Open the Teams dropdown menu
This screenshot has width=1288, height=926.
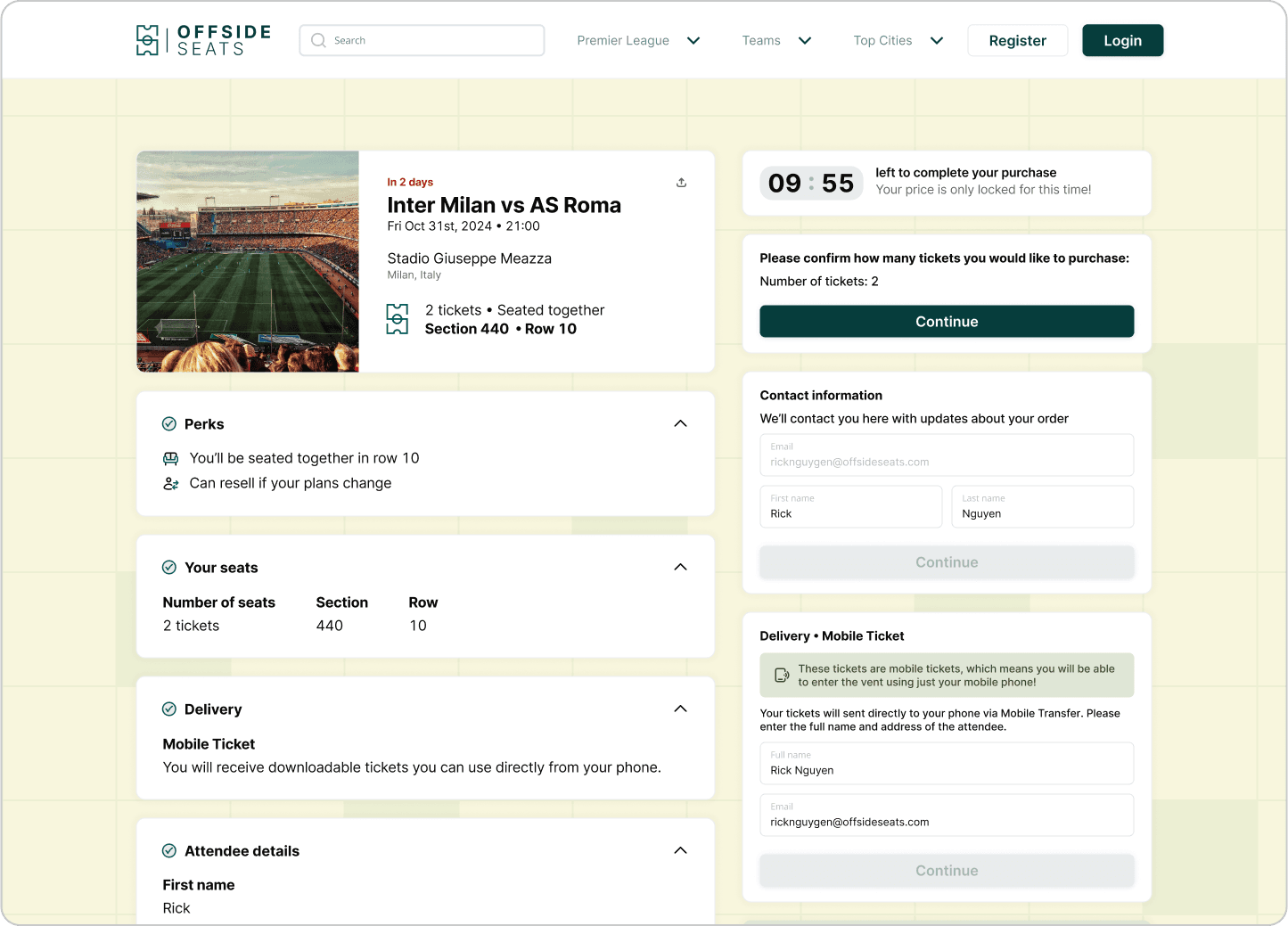click(x=776, y=40)
